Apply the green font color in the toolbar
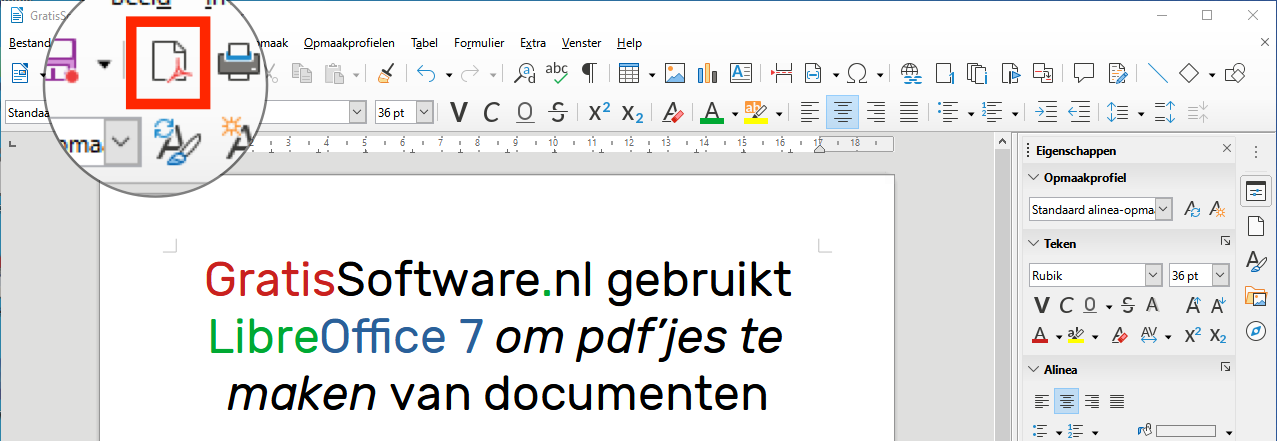Image resolution: width=1277 pixels, height=441 pixels. [x=711, y=112]
